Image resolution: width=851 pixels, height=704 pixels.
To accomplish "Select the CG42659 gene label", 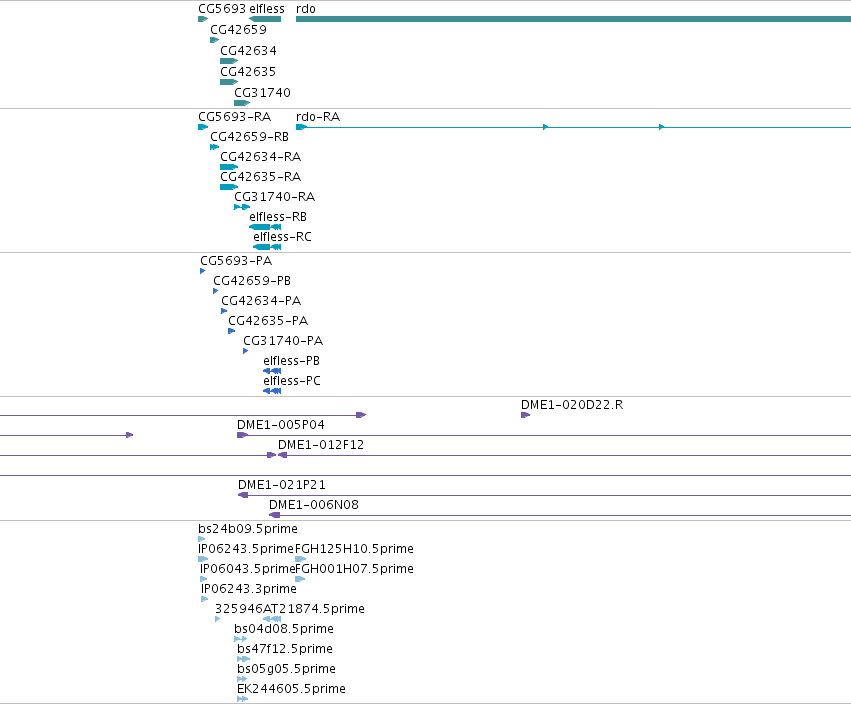I will (x=239, y=30).
